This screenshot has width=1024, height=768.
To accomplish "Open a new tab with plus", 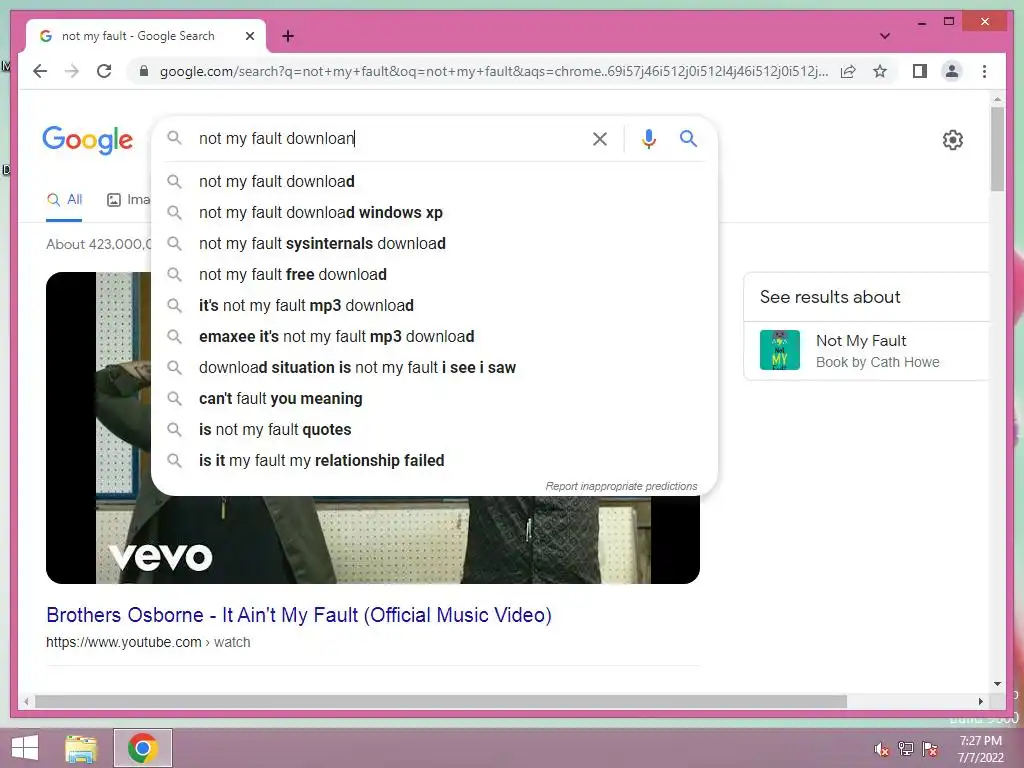I will pos(288,36).
